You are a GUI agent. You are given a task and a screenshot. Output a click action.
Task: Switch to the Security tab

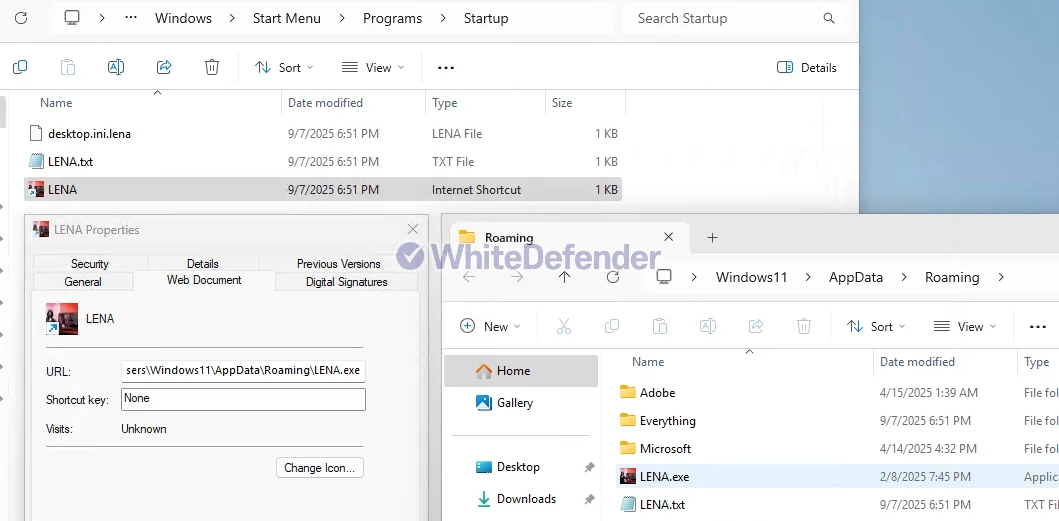pos(90,264)
